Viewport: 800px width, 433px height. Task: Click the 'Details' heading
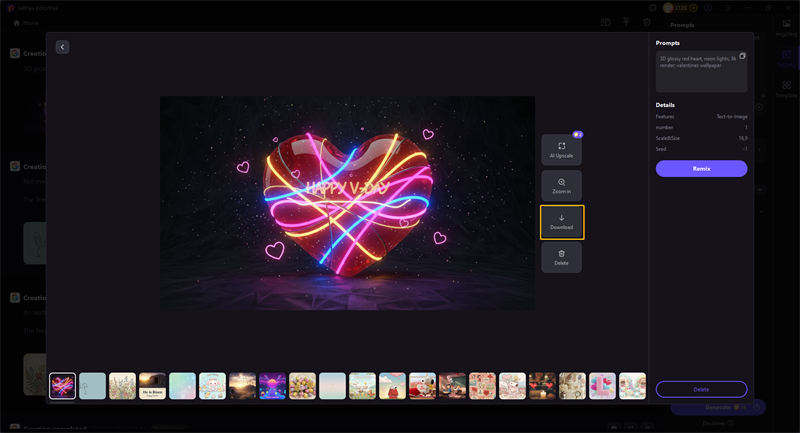click(665, 105)
